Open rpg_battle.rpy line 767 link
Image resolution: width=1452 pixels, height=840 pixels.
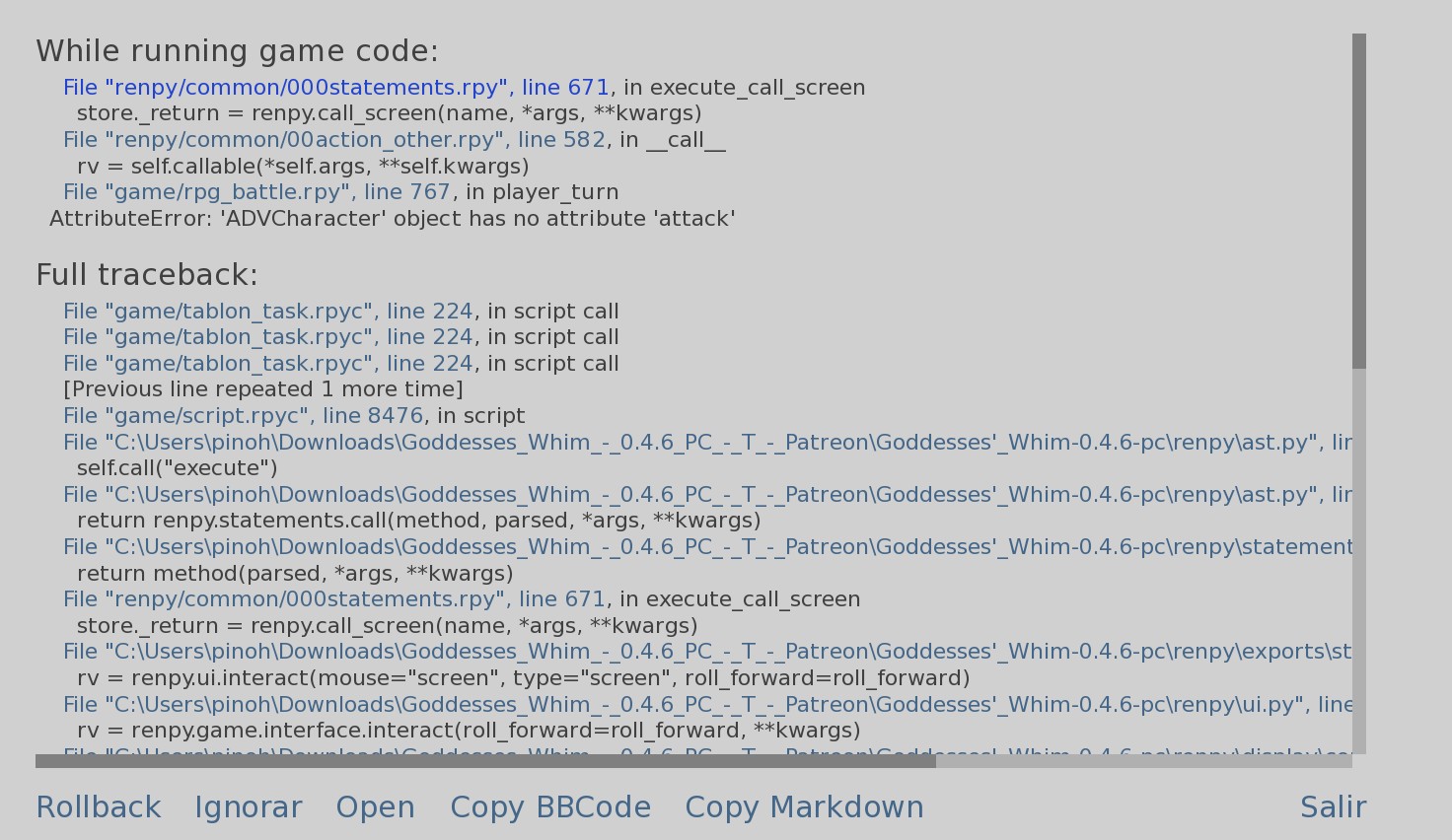pos(256,192)
